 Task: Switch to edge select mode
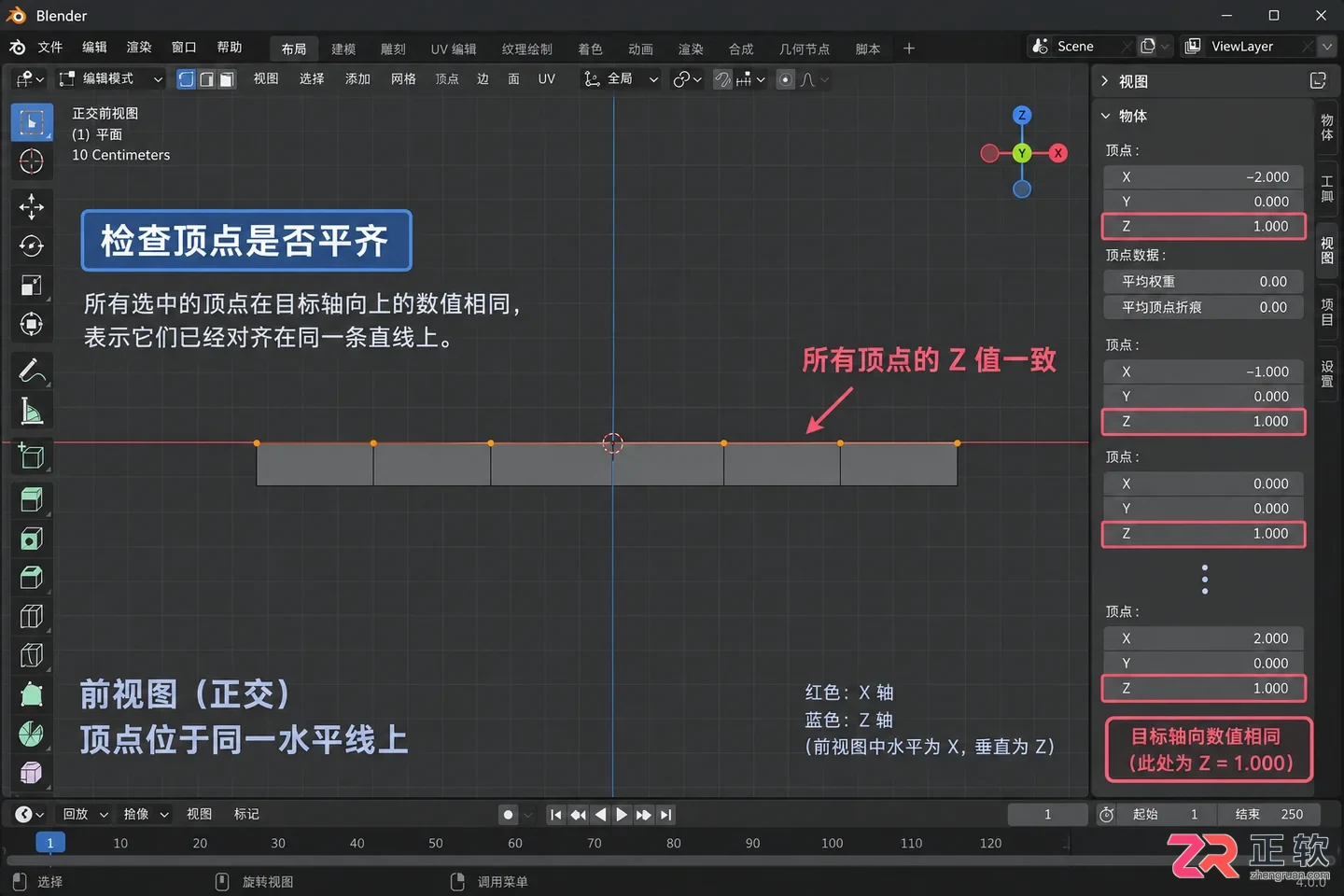206,79
